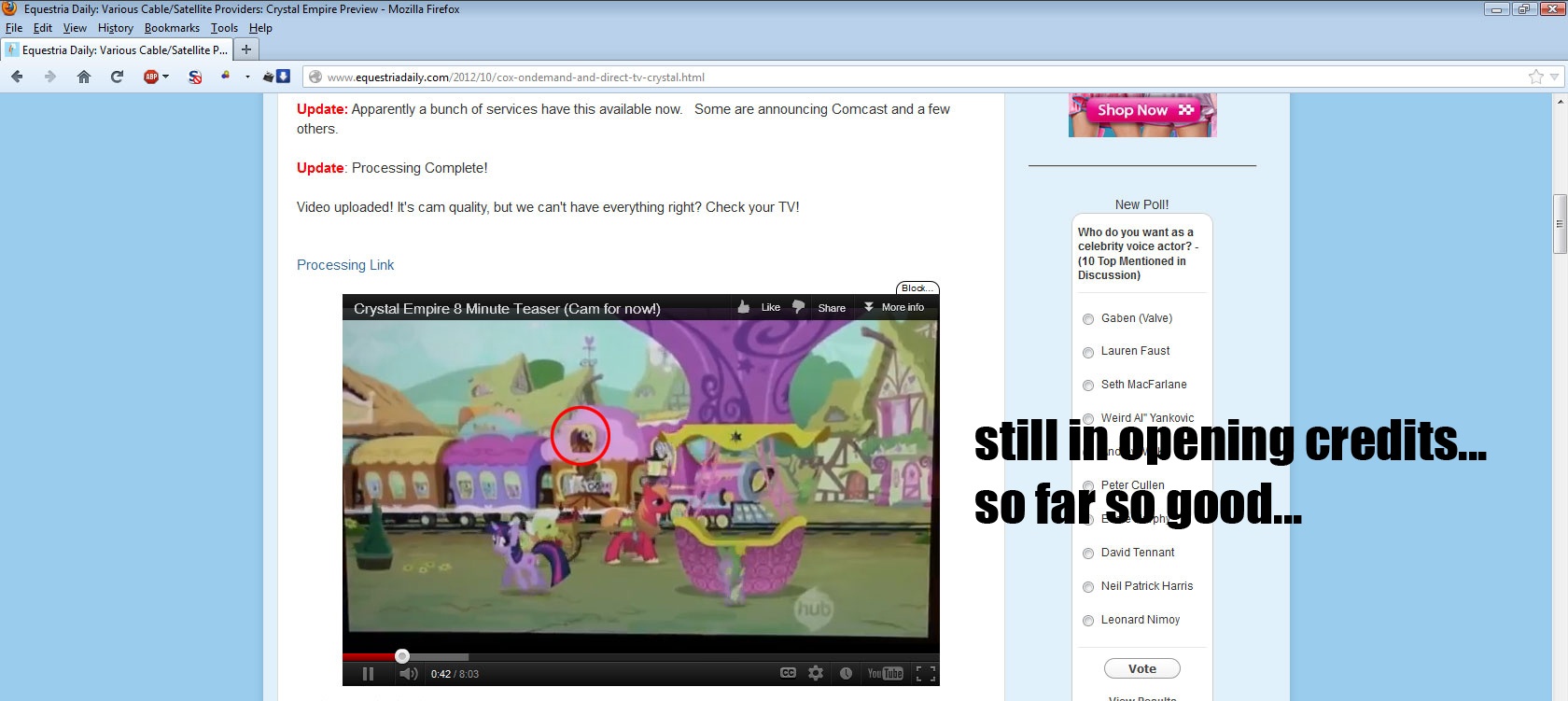Open the History menu
The width and height of the screenshot is (1568, 701).
pos(116,28)
